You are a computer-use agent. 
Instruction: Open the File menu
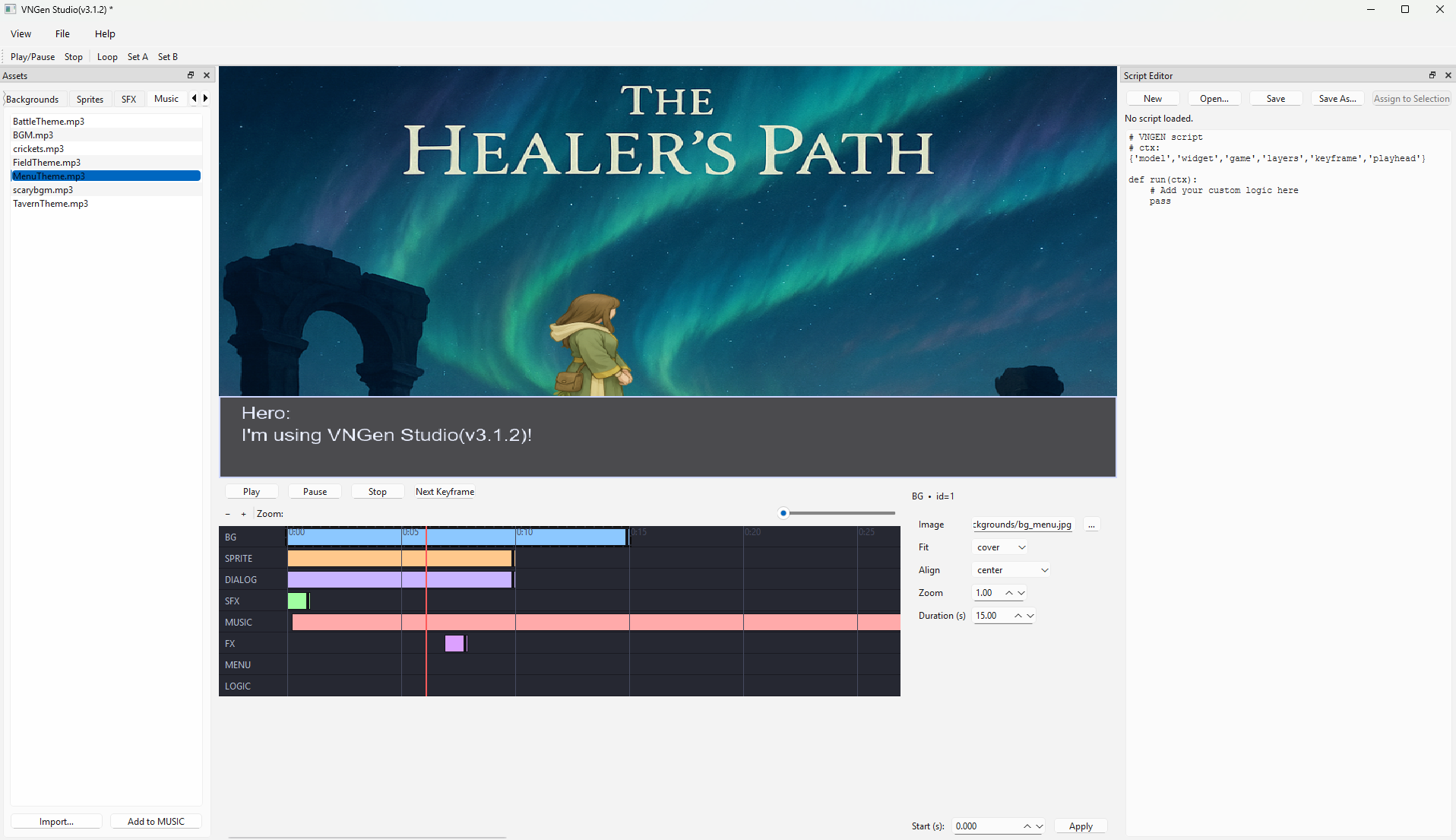click(62, 33)
